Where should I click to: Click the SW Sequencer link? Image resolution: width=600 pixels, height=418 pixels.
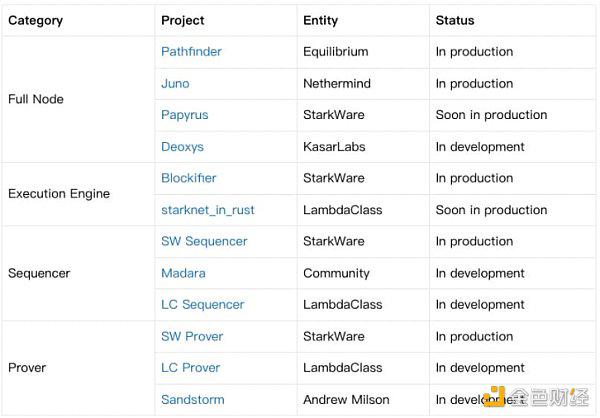point(204,241)
